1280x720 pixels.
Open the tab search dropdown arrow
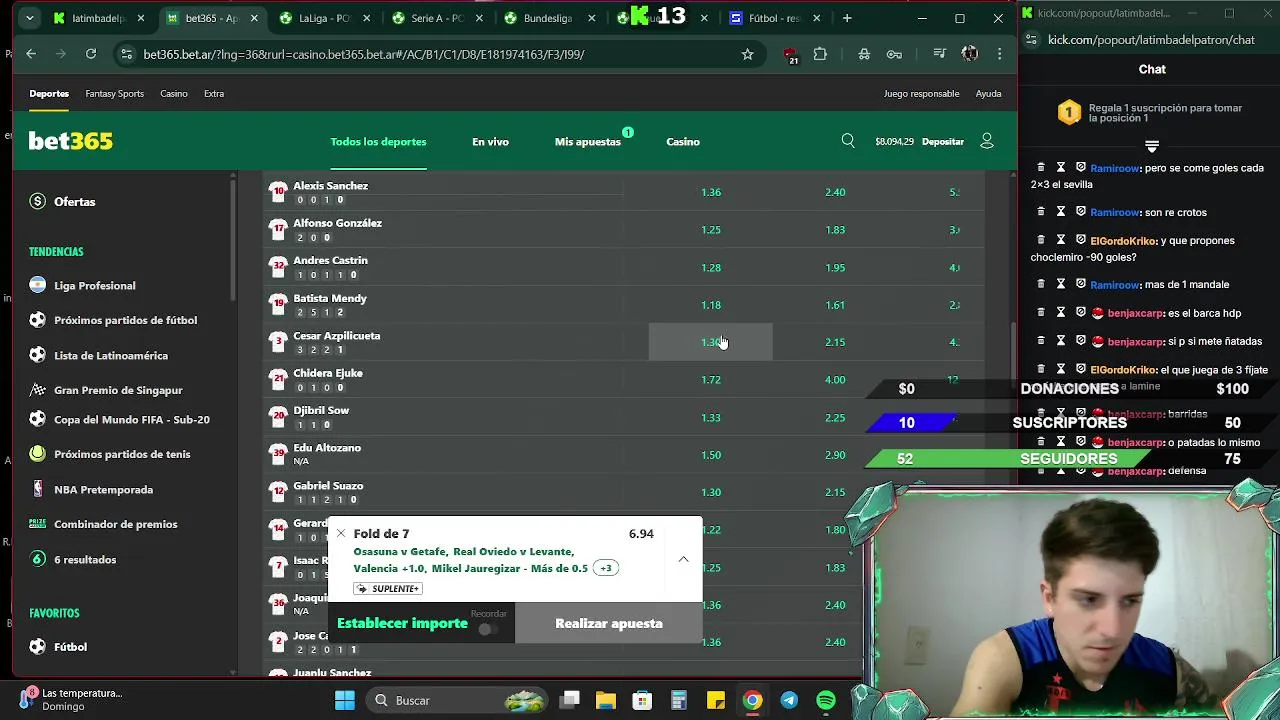(x=30, y=18)
